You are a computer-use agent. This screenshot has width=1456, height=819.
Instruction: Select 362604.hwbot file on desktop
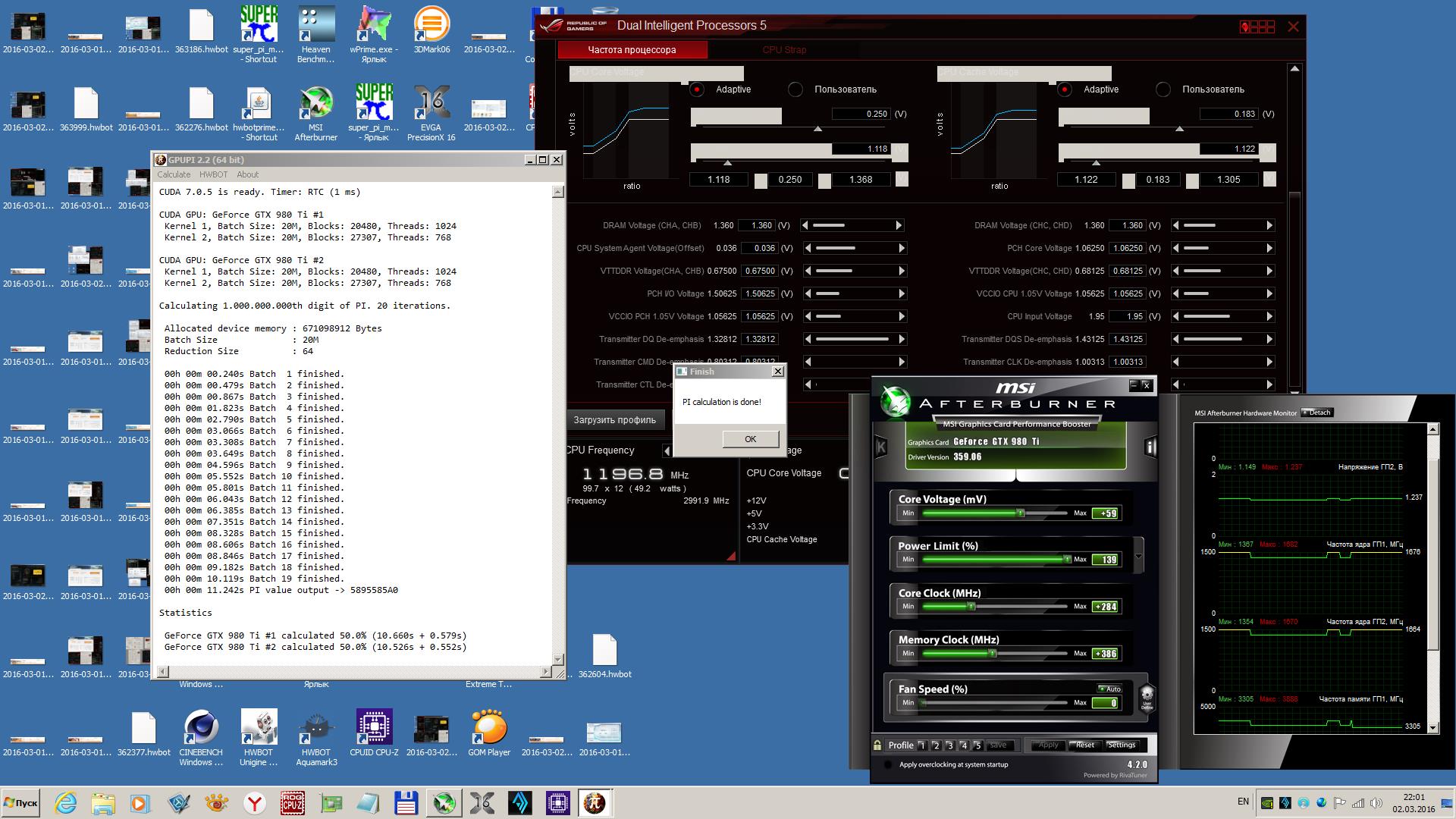click(x=604, y=656)
